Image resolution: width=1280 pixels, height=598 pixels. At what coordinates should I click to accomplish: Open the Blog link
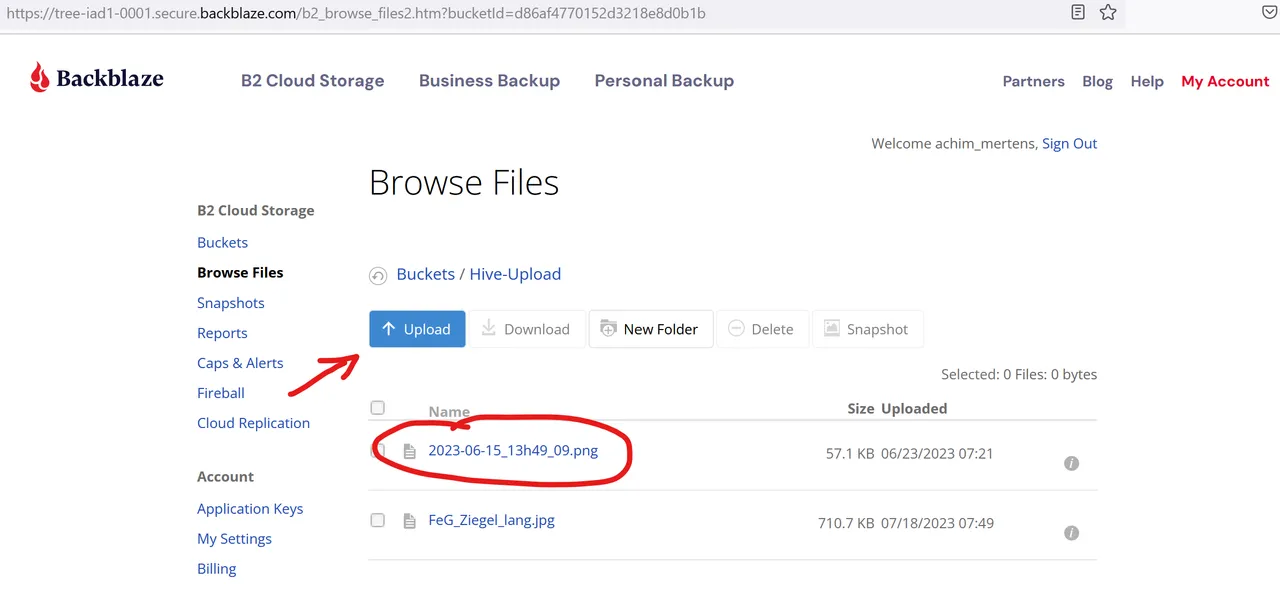1097,82
